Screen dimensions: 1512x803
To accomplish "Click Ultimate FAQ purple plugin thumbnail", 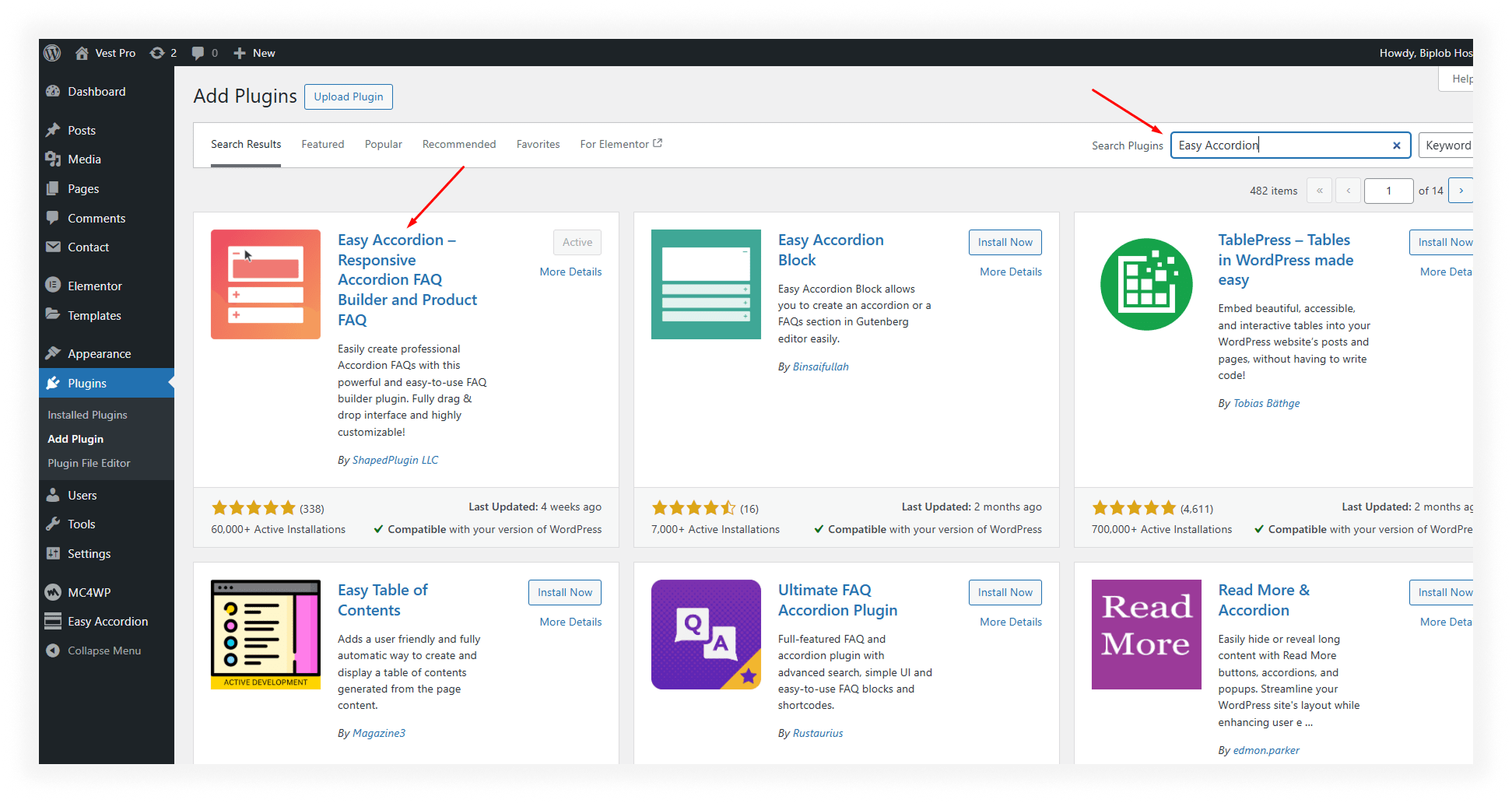I will click(x=706, y=634).
